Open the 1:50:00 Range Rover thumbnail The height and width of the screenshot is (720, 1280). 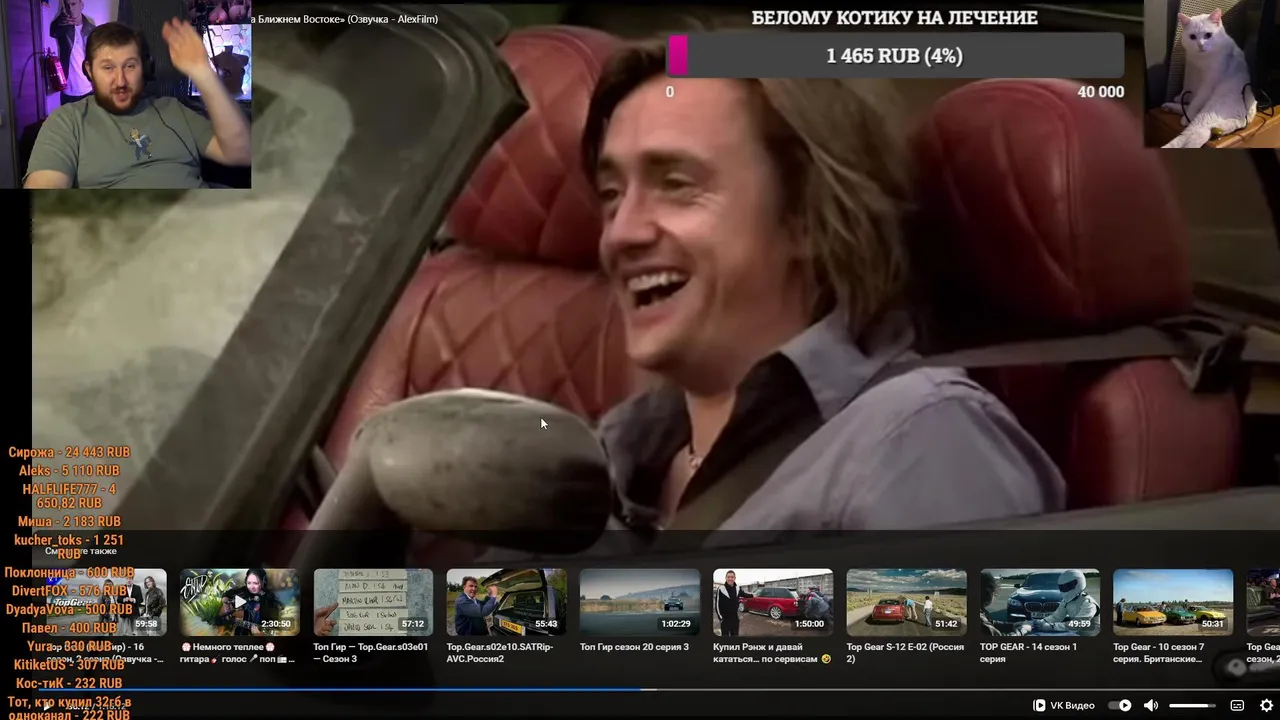(x=773, y=602)
